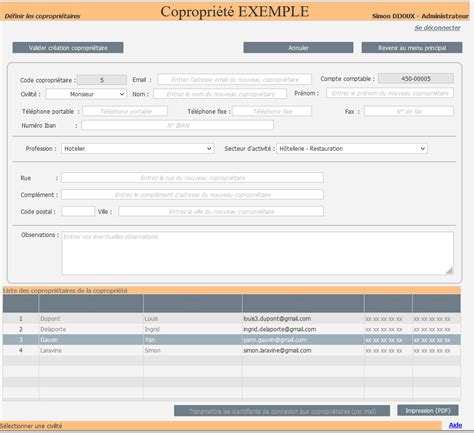Screen dimensions: 474x433
Task: Open Secteur d'activité dropdown
Action: click(352, 149)
